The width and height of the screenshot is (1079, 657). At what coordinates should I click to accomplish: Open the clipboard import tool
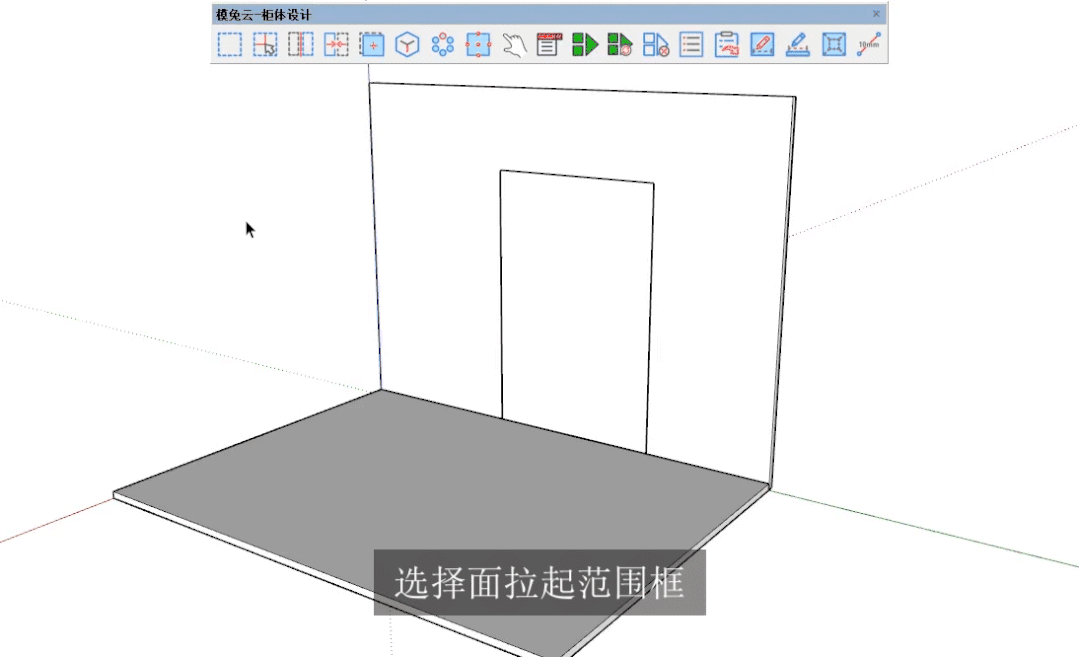click(726, 44)
